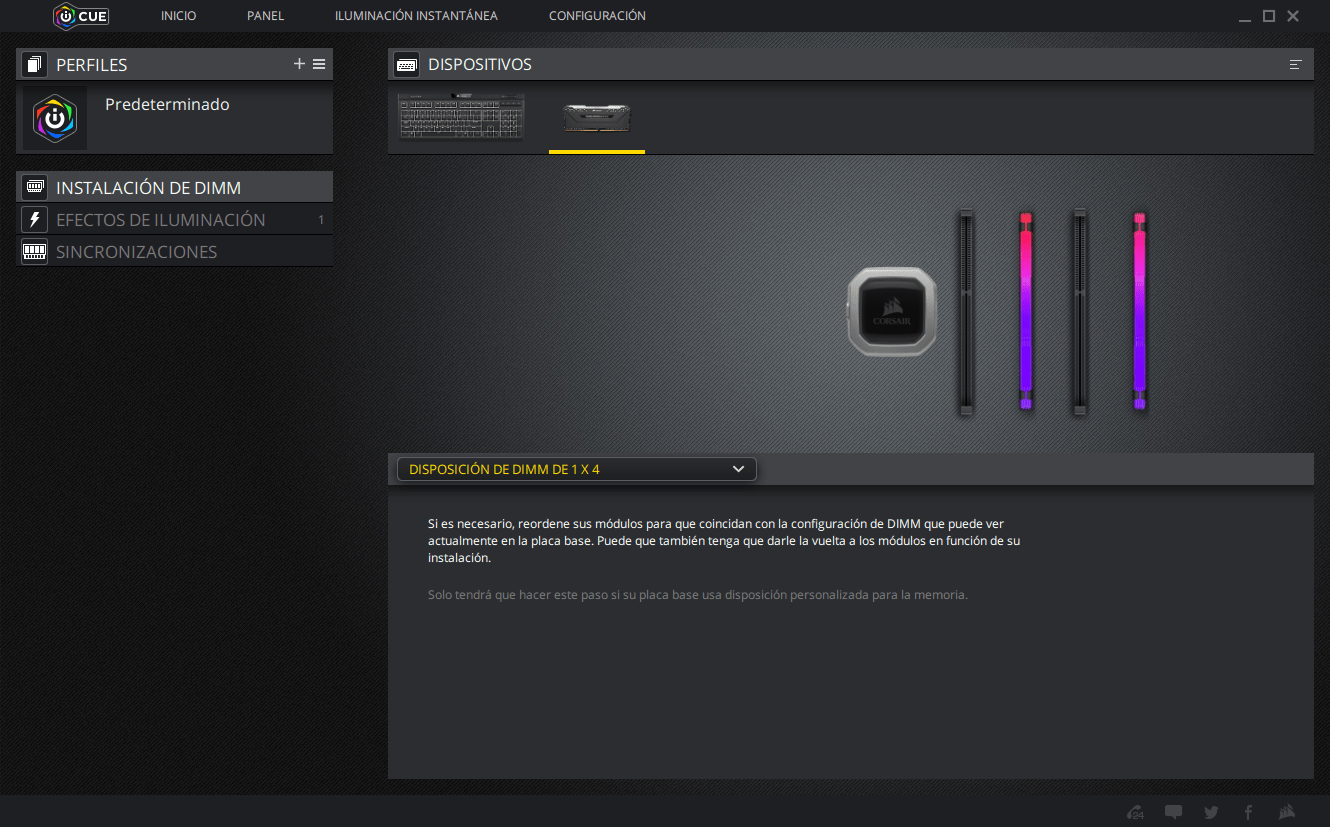Click the first pink-lit RAM module
This screenshot has height=827, width=1330.
click(1026, 311)
